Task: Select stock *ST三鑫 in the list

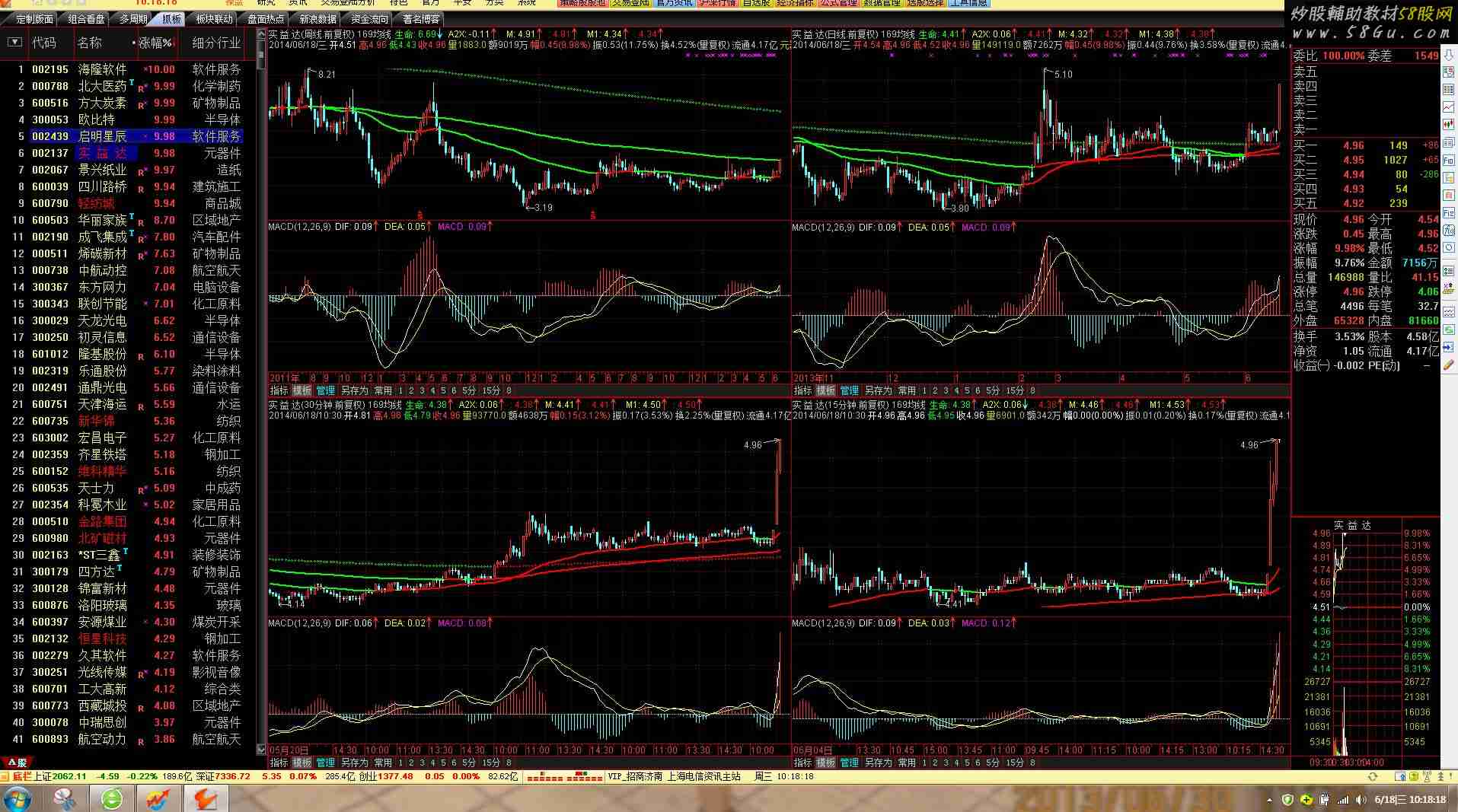Action: [x=99, y=555]
